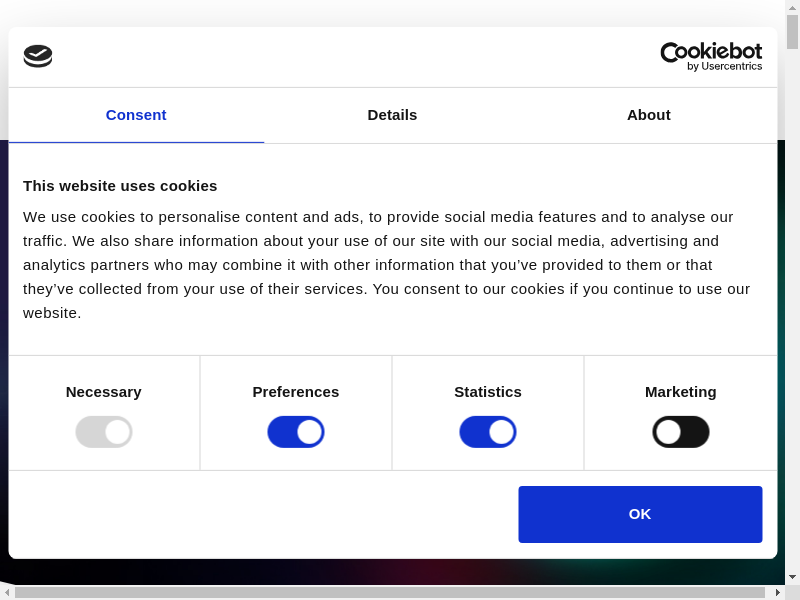800x600 pixels.
Task: Click the horizontal scrollbar track
Action: coord(390,592)
